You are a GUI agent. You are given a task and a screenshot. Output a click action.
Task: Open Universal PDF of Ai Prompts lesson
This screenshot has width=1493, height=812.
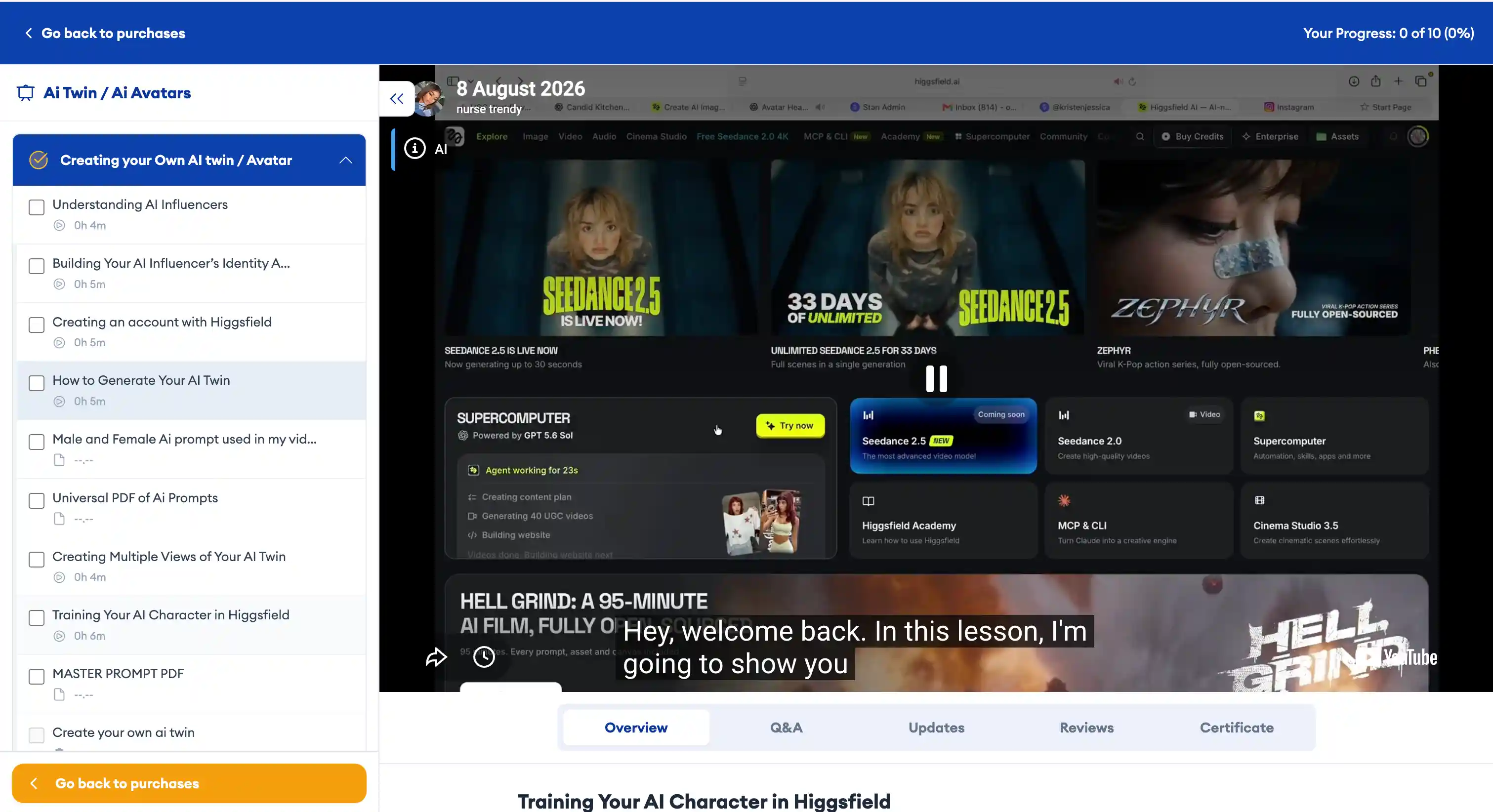click(x=135, y=498)
